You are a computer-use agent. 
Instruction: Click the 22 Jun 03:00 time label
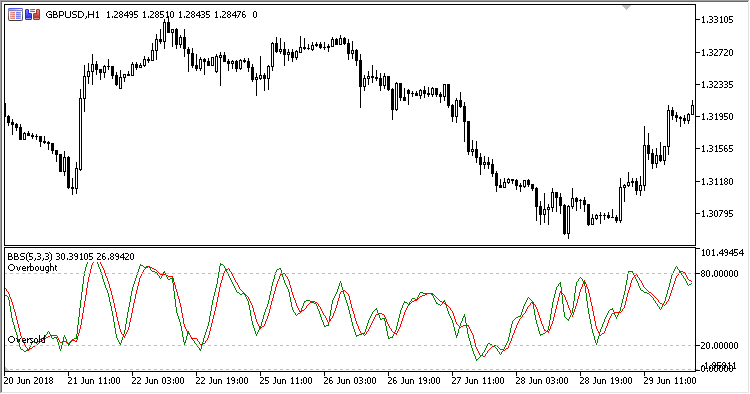coord(158,381)
